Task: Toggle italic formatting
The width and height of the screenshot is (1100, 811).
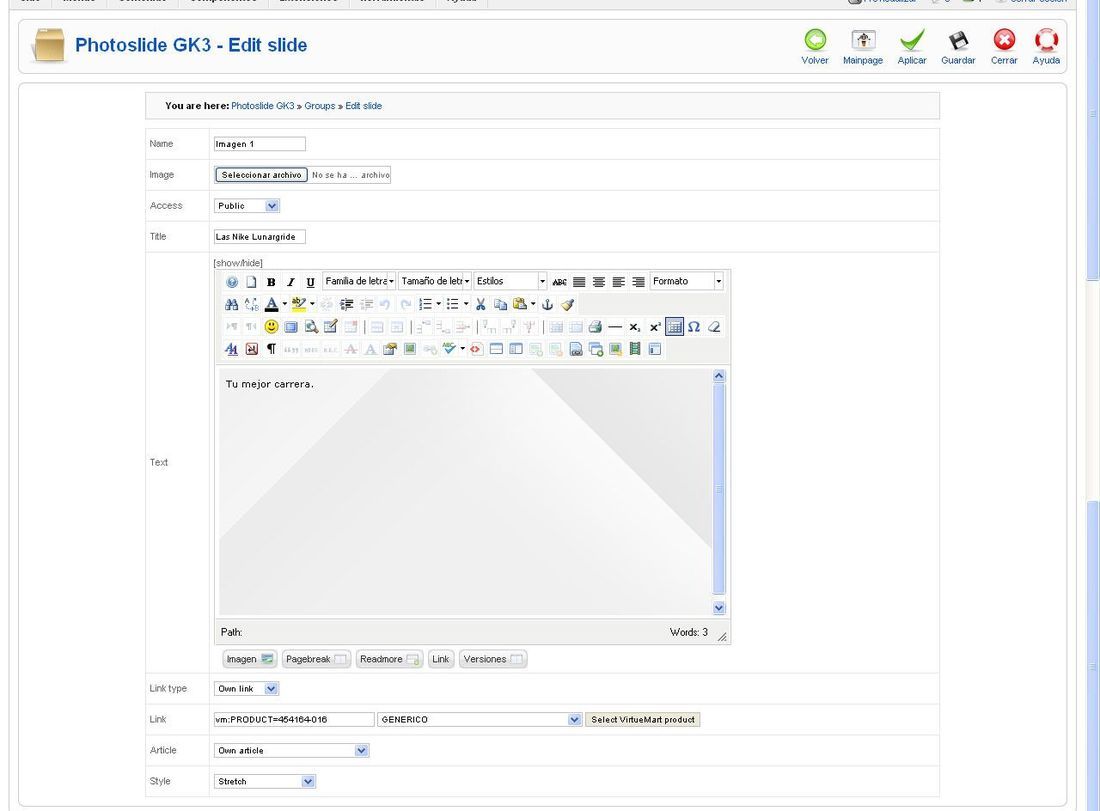Action: [x=290, y=282]
